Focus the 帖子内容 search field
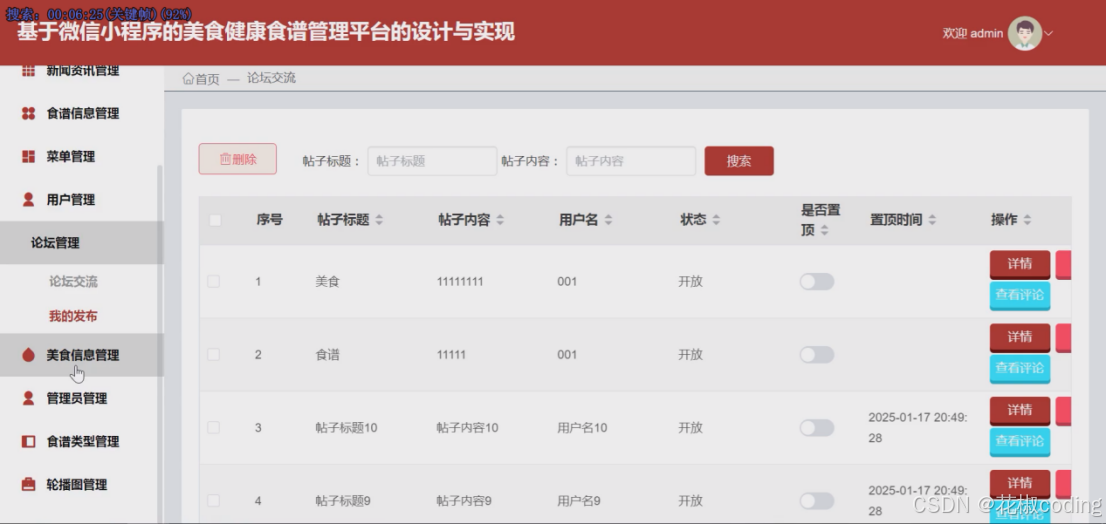The height and width of the screenshot is (525, 1106). (631, 161)
